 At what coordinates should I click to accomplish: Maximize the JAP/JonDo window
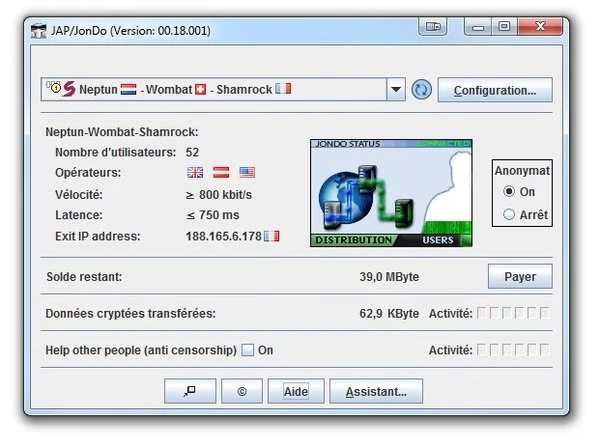pos(504,27)
